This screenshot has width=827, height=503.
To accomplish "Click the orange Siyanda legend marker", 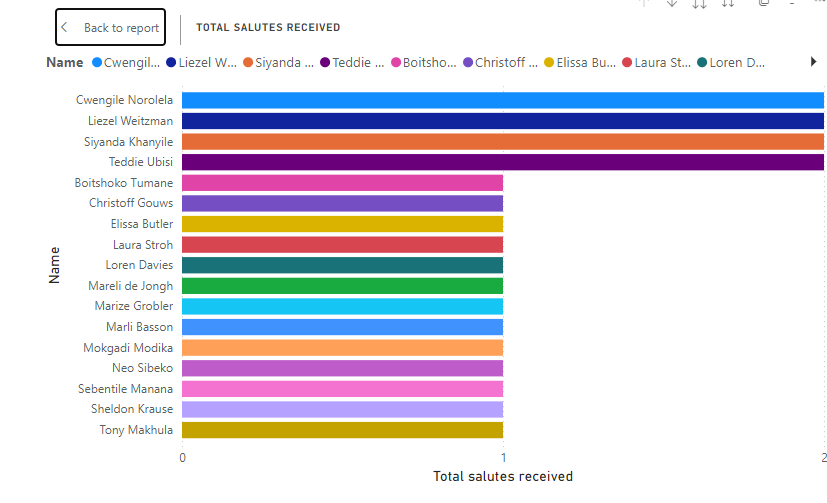I will click(x=247, y=62).
